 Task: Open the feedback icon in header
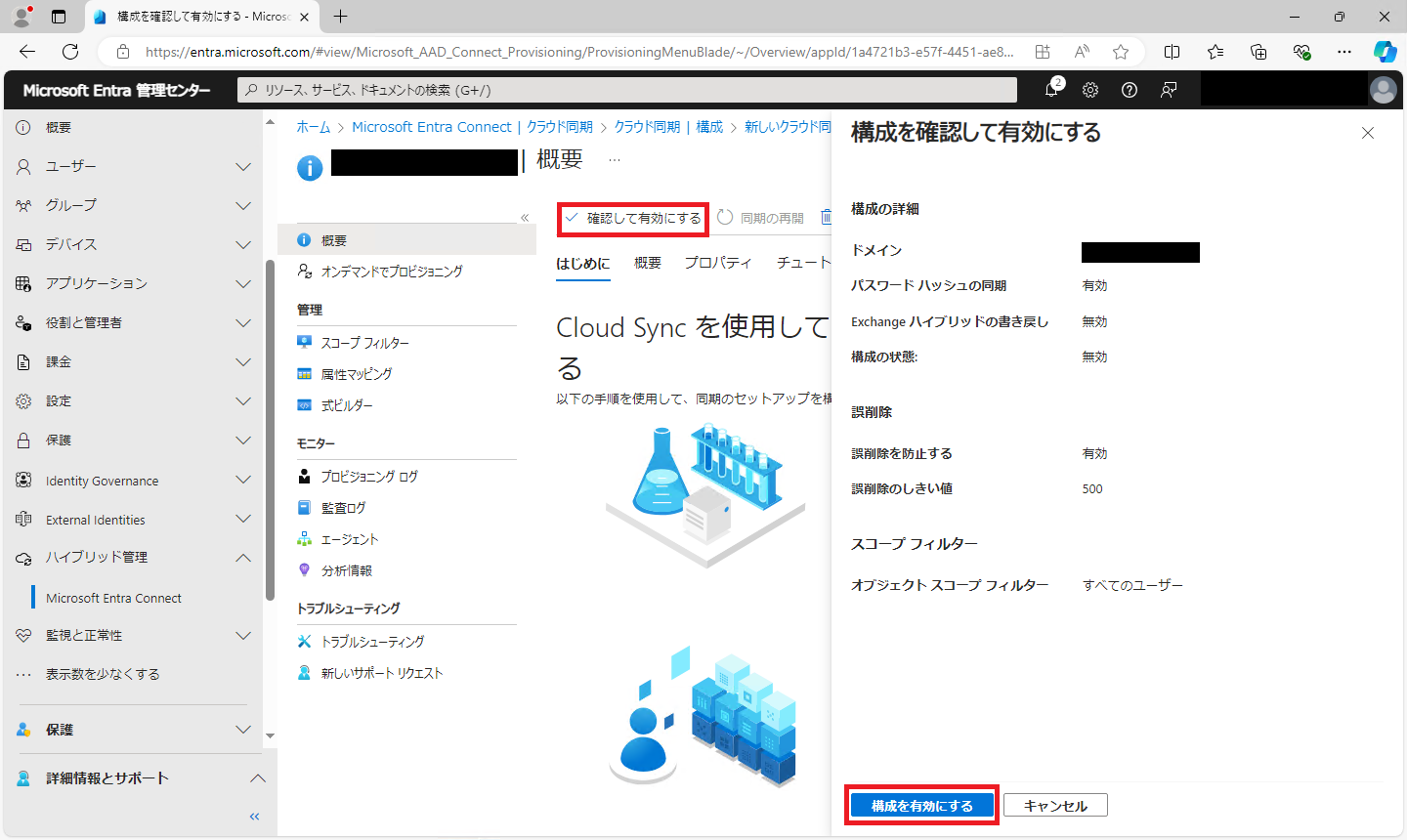(1169, 90)
